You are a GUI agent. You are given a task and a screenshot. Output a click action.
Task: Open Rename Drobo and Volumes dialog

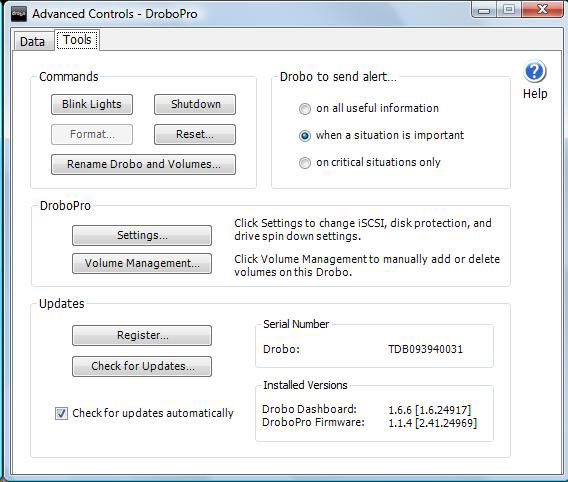coord(143,164)
